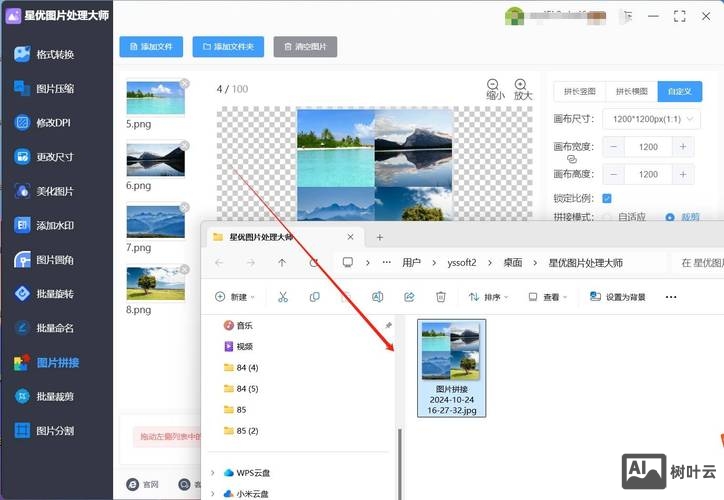
Task: Expand the WPS云盘 tree node
Action: 212,473
